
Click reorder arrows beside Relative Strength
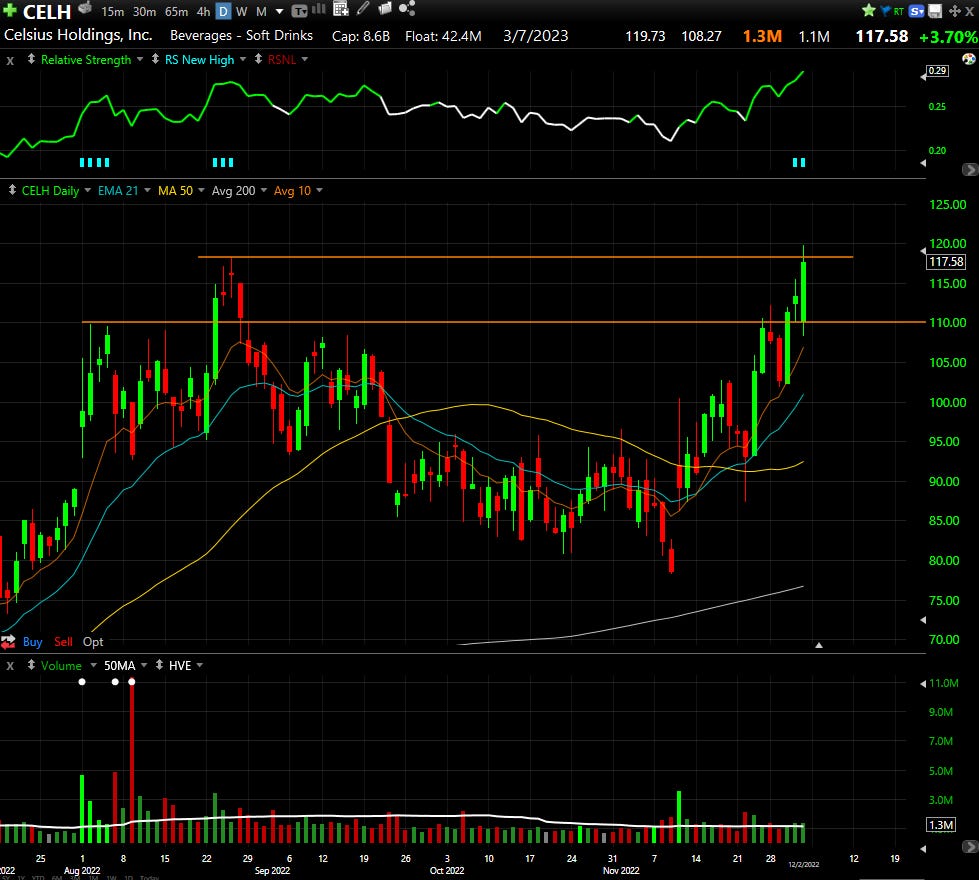[31, 59]
